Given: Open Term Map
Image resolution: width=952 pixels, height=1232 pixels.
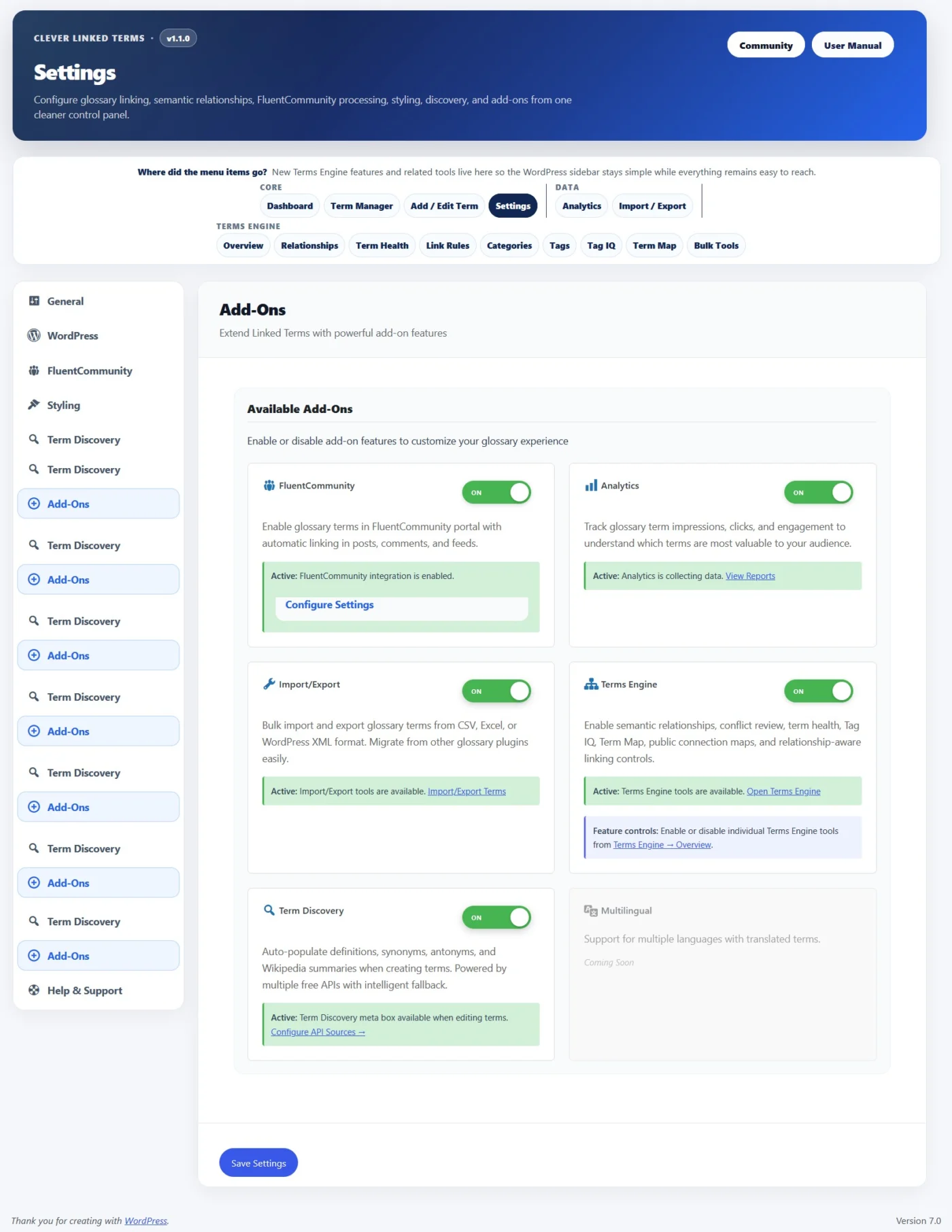Looking at the screenshot, I should 654,246.
